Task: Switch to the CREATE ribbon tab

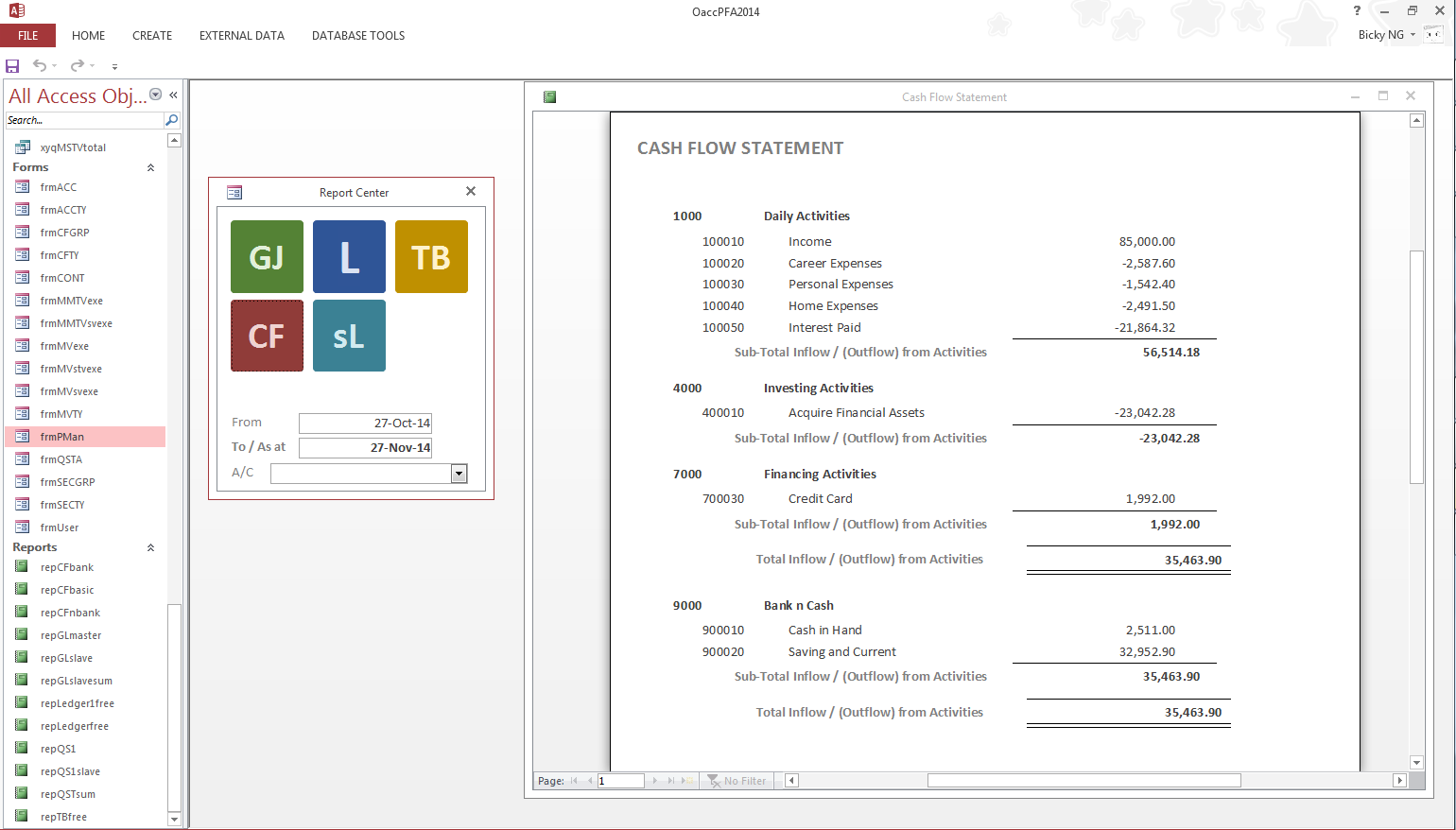Action: click(x=152, y=35)
